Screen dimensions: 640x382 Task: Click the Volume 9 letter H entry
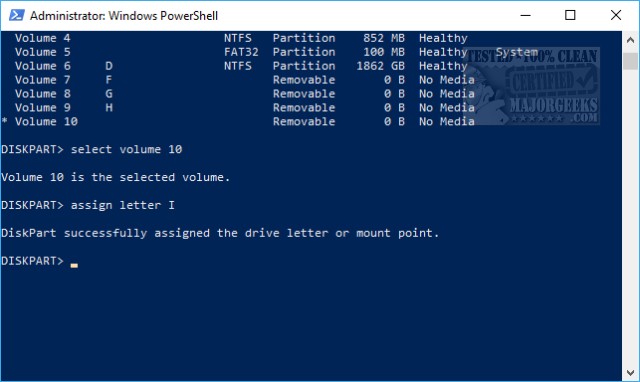click(x=109, y=108)
